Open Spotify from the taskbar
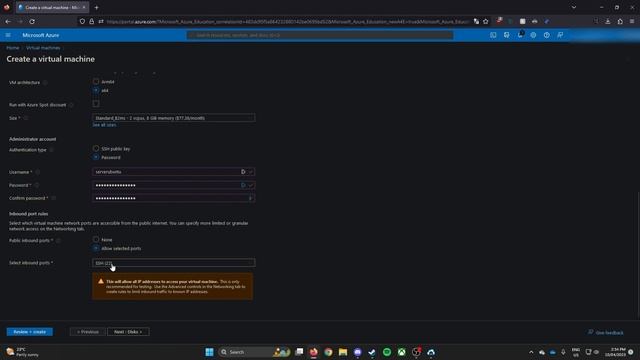The width and height of the screenshot is (640, 360). [387, 352]
